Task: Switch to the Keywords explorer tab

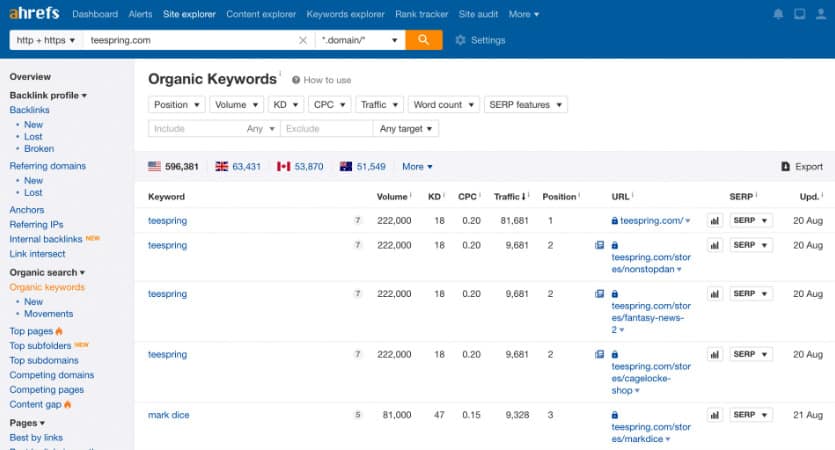Action: 343,15
